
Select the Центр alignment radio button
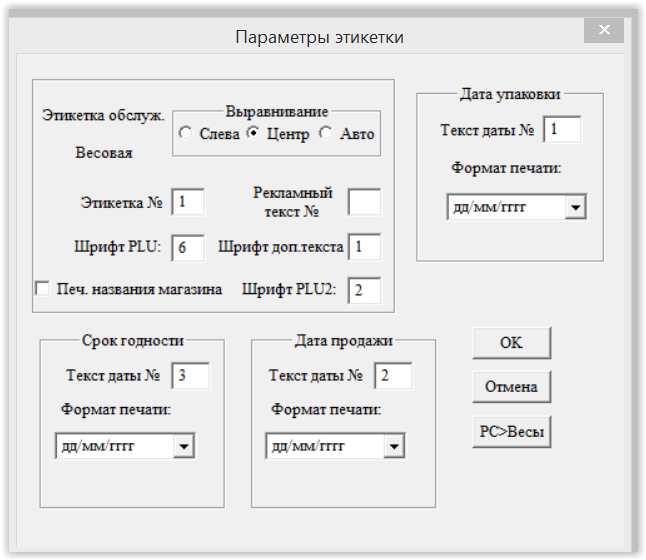(x=253, y=133)
